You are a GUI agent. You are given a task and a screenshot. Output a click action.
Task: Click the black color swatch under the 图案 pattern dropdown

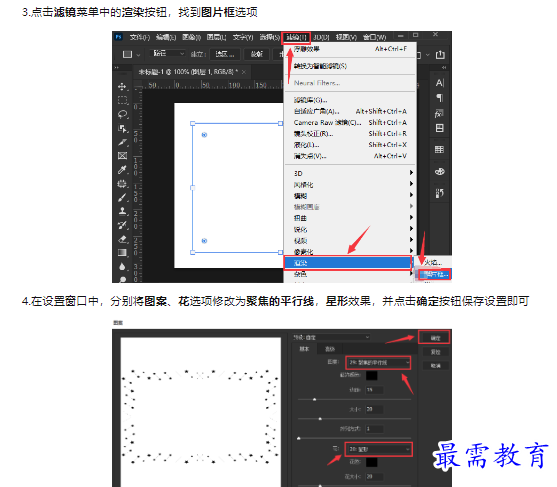click(x=372, y=375)
